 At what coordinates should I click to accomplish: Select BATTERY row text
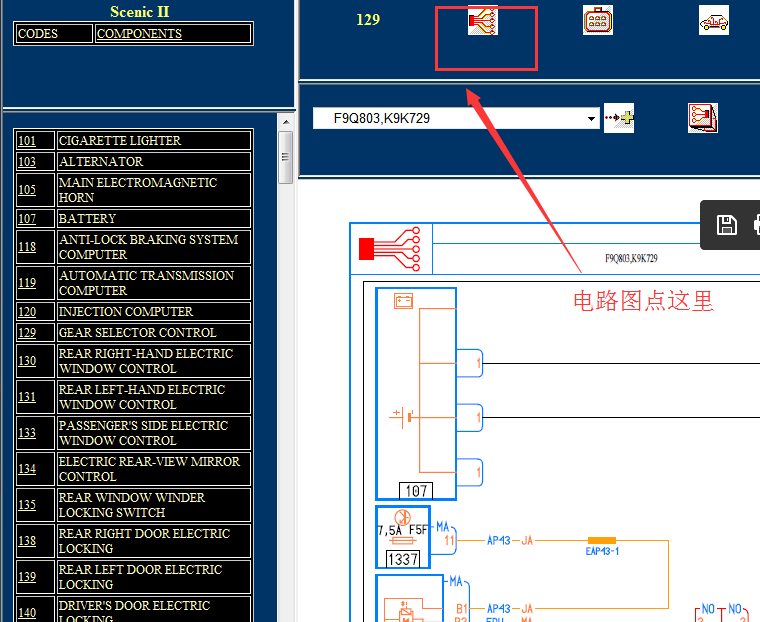[x=87, y=219]
